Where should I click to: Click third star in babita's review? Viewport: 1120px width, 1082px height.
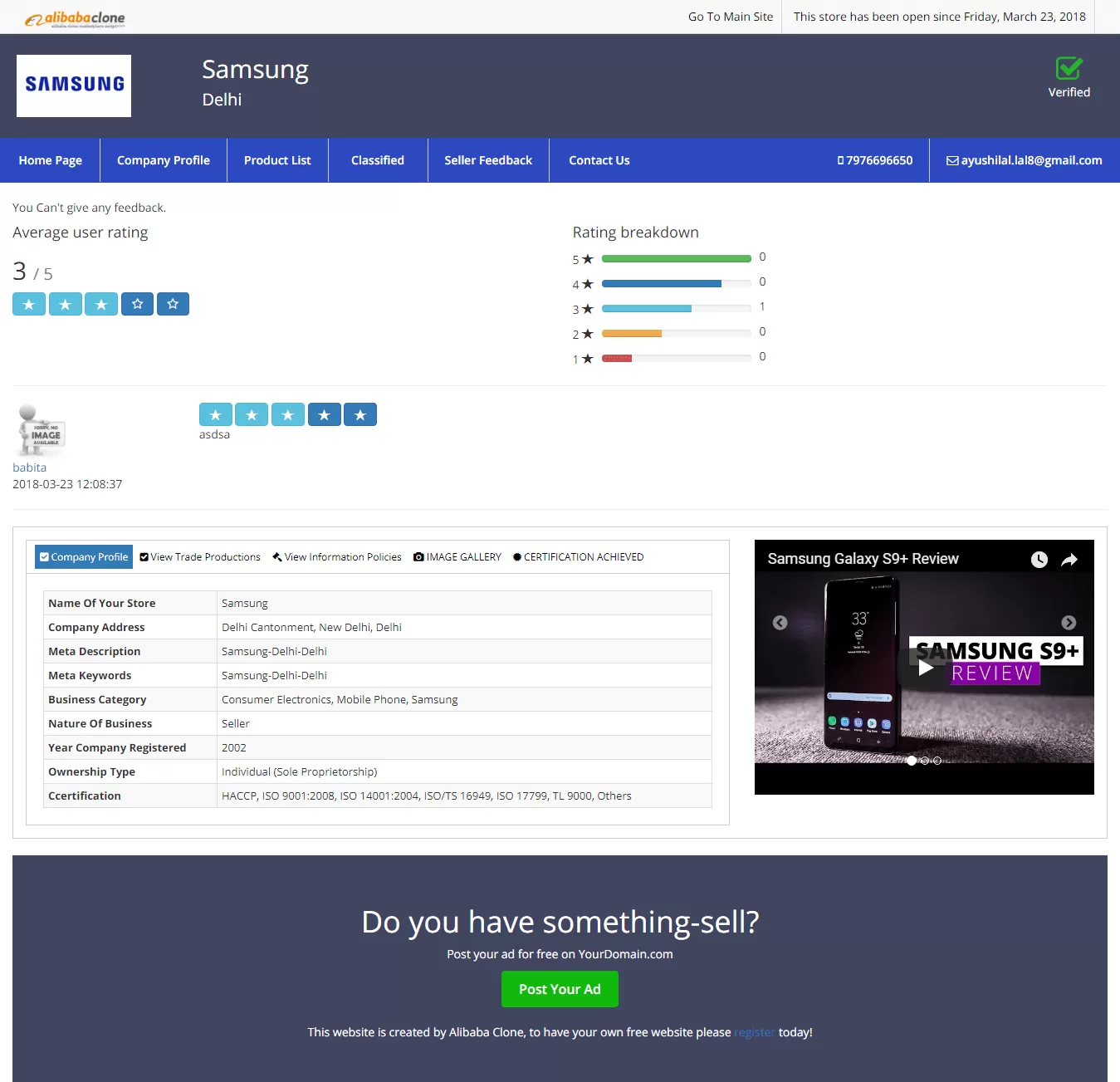point(288,414)
